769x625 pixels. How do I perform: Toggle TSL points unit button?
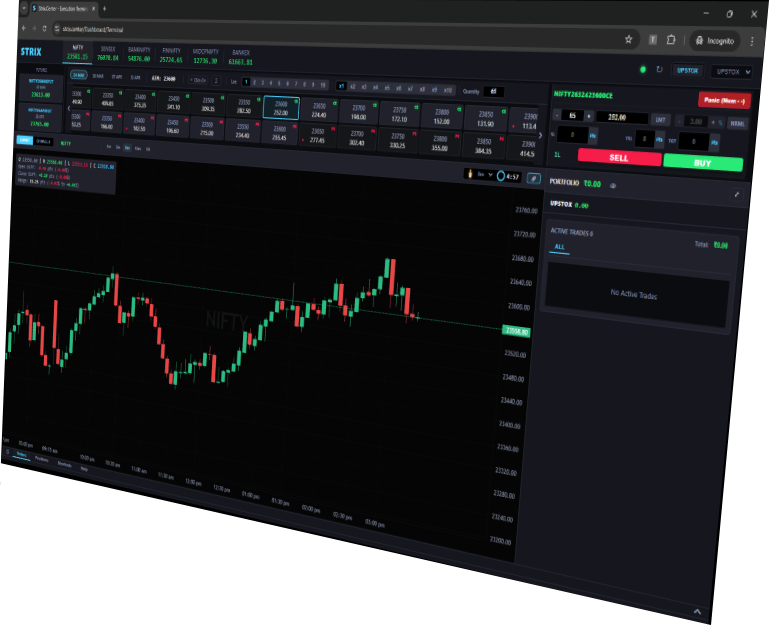(x=659, y=139)
